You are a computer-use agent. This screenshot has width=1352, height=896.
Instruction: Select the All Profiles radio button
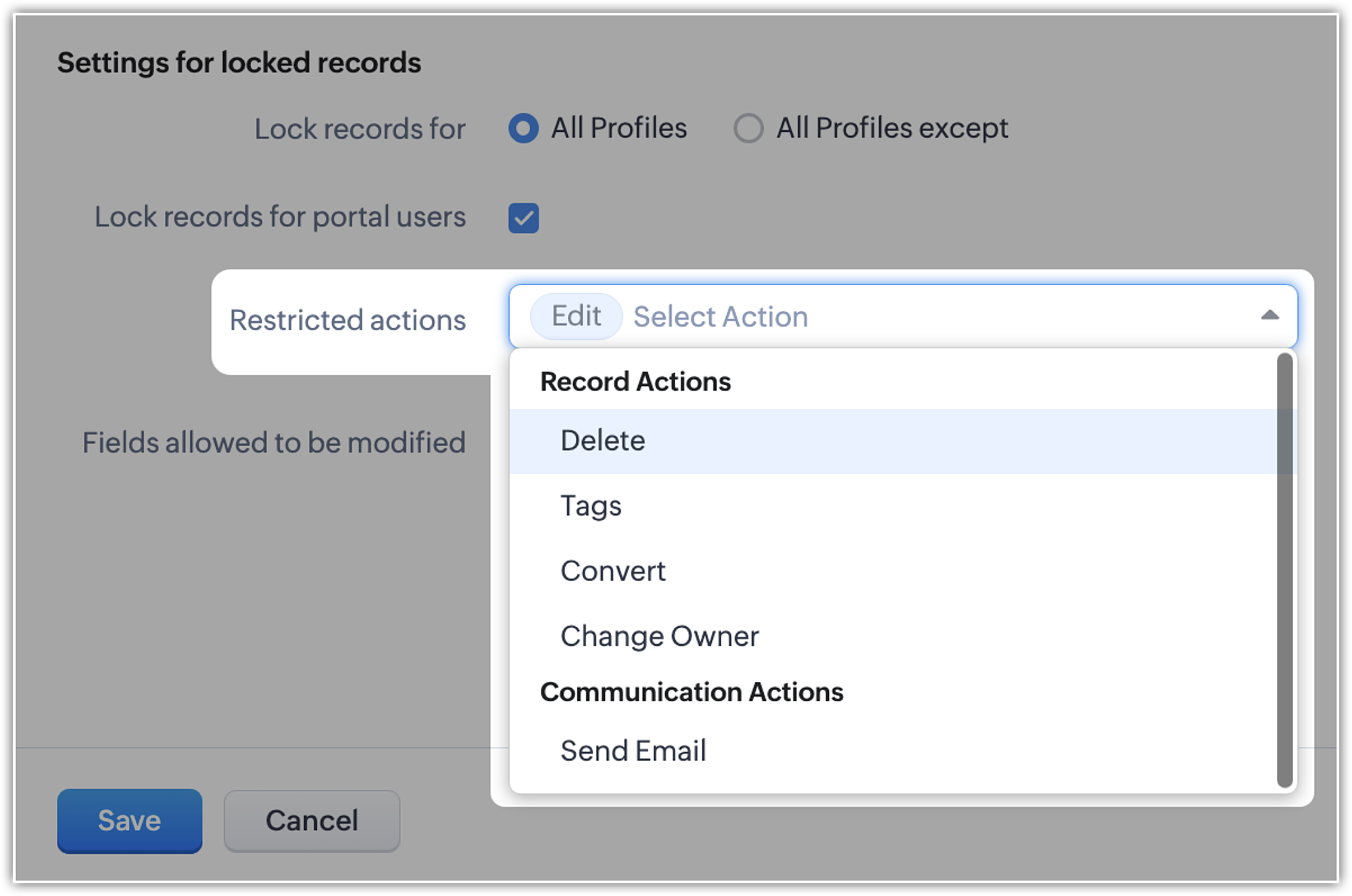click(523, 128)
